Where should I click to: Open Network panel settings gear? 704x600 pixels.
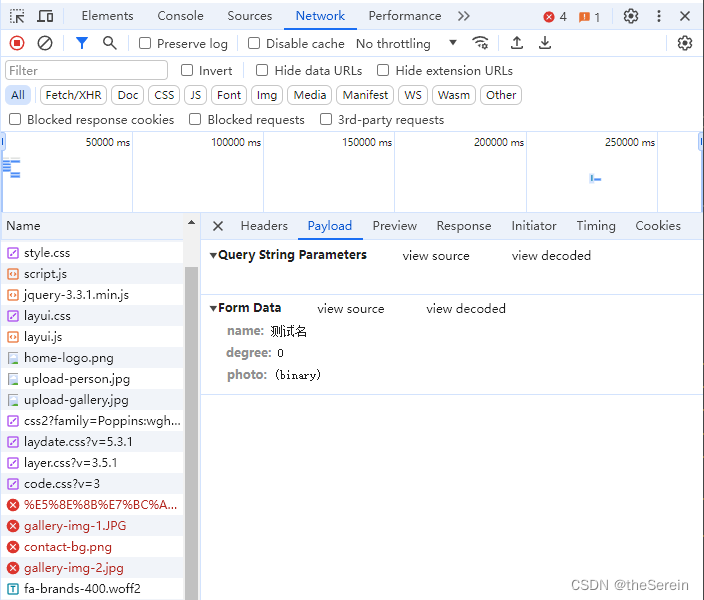[685, 44]
